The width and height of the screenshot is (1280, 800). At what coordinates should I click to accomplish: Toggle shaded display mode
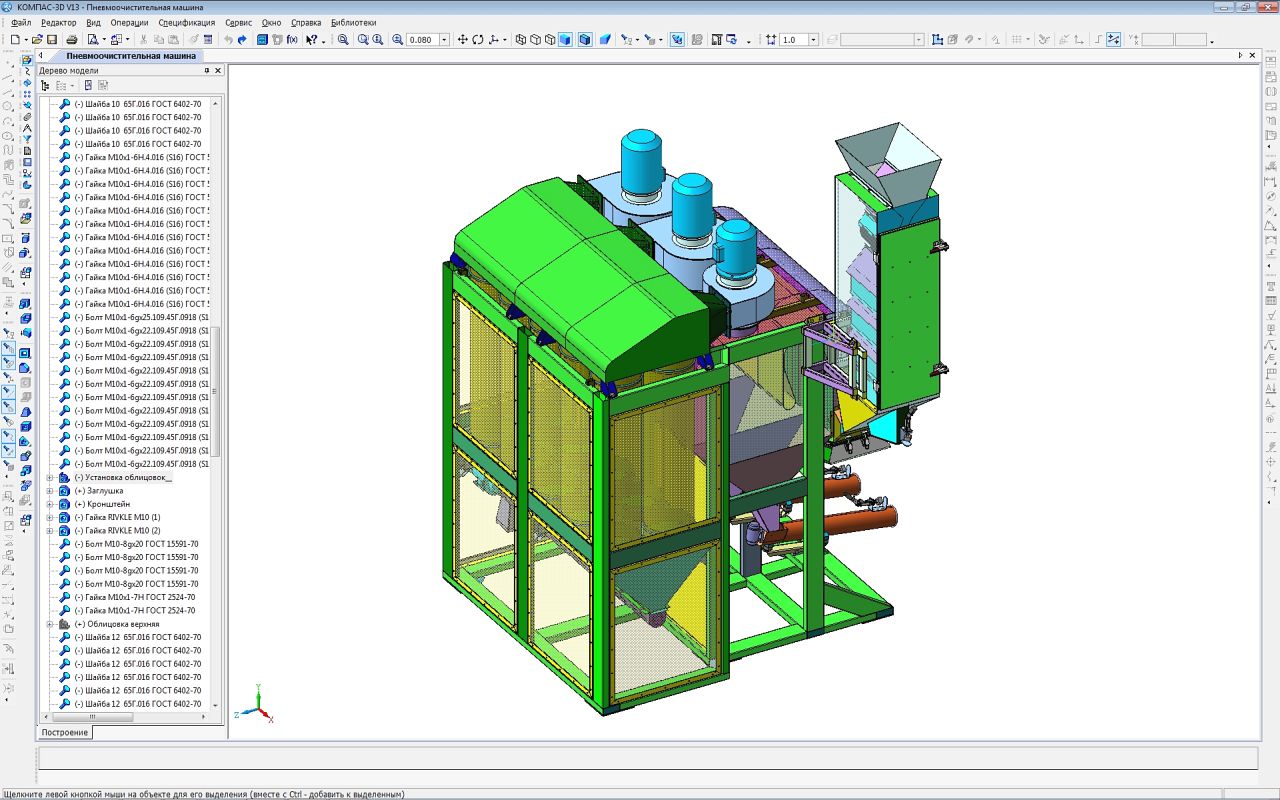566,40
